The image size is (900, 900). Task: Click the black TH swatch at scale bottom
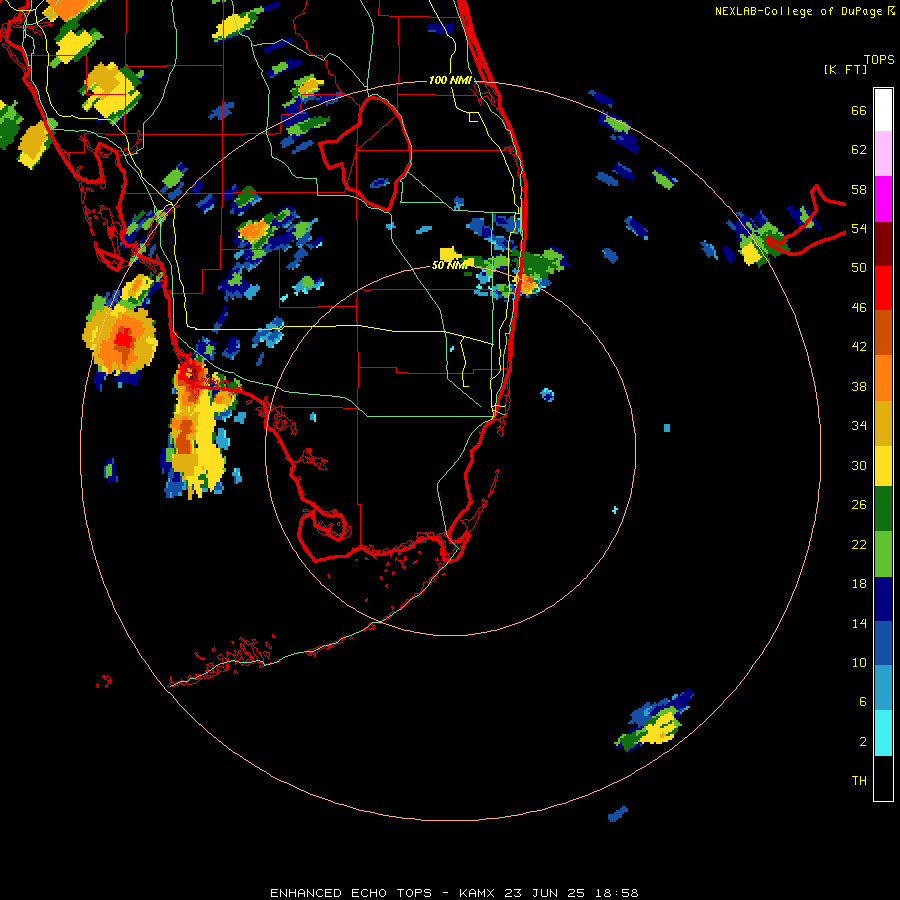click(883, 778)
